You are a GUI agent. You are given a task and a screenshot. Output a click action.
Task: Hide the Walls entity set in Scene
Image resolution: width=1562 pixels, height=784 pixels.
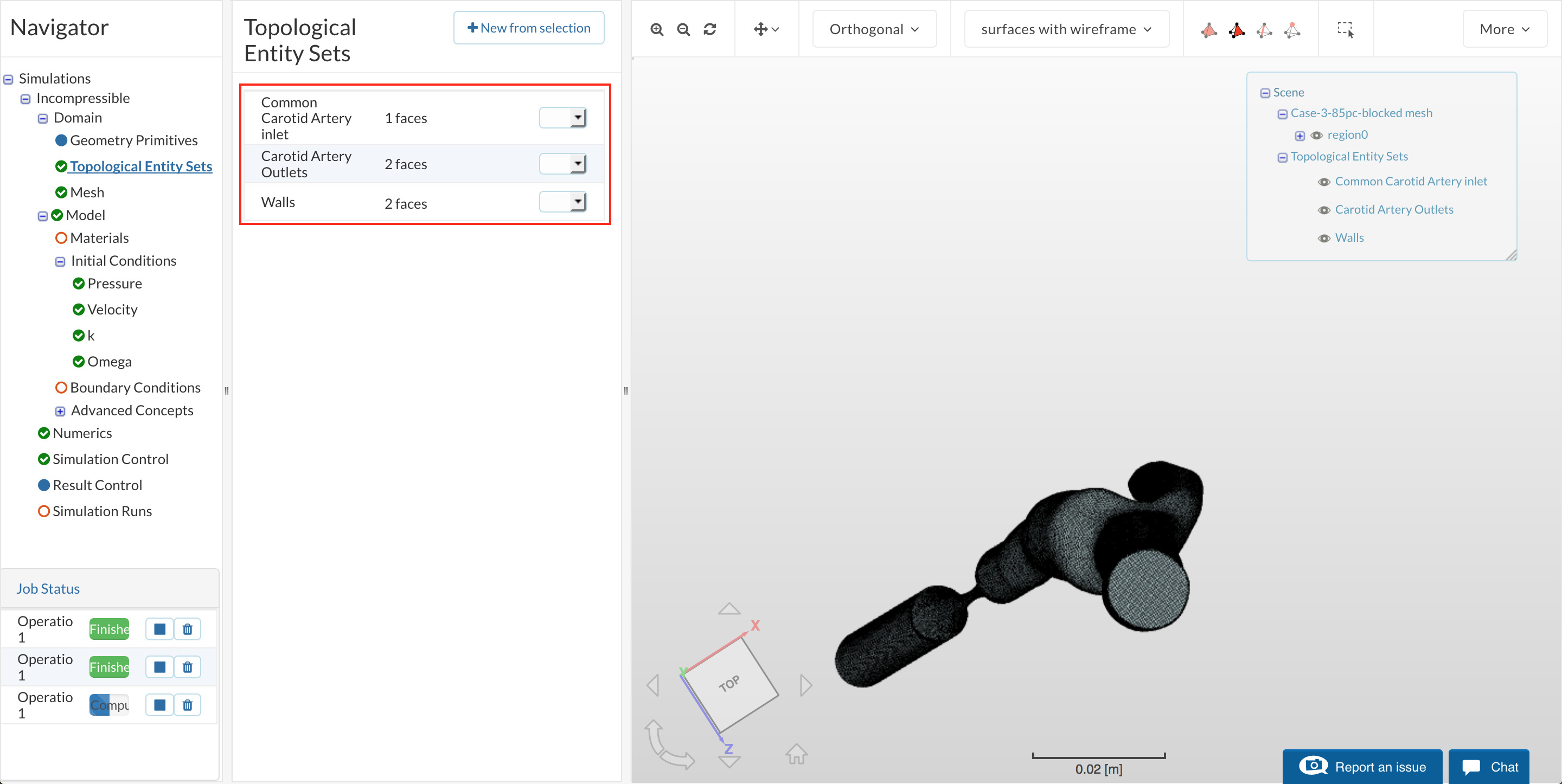[x=1324, y=239]
